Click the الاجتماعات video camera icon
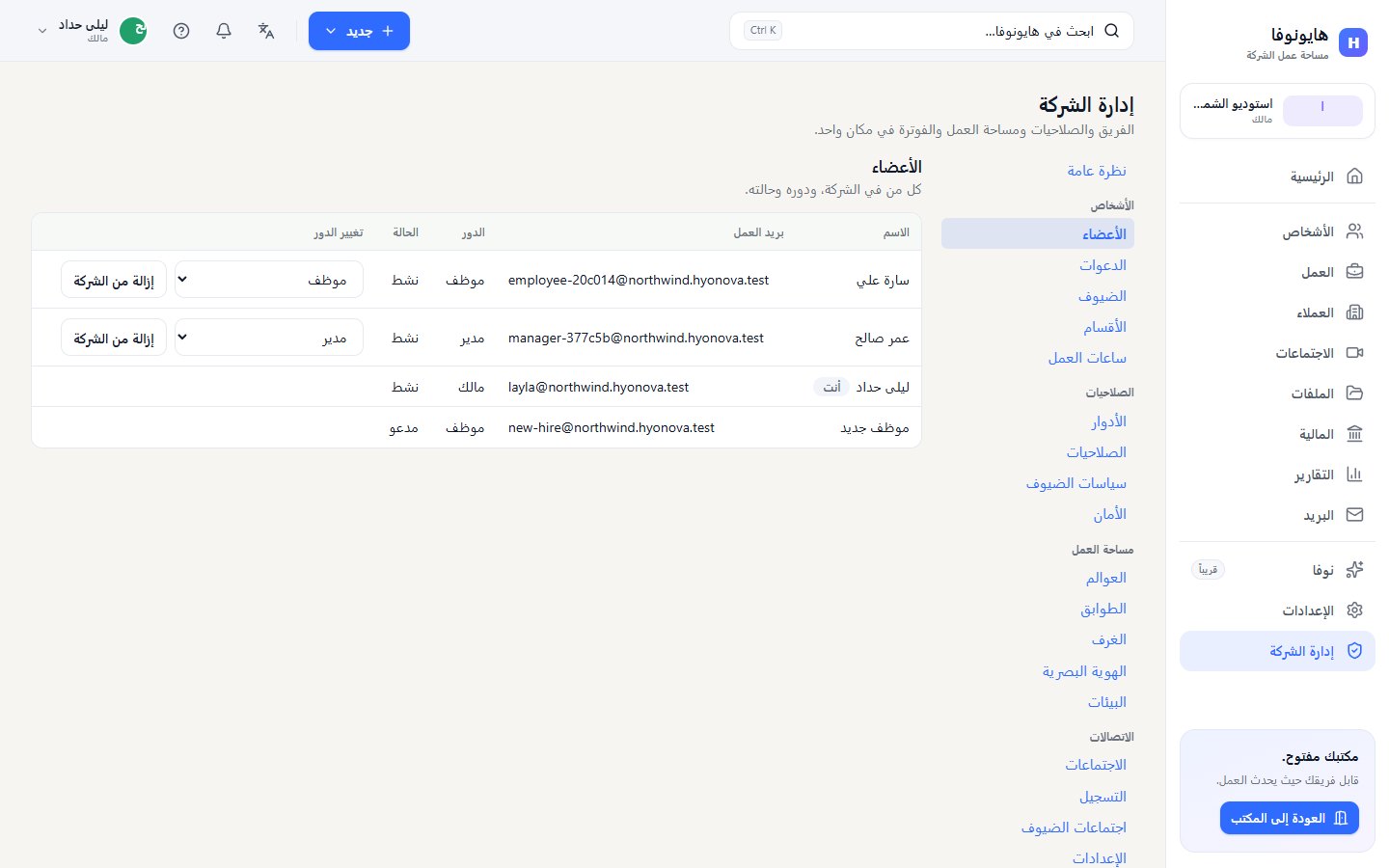This screenshot has width=1389, height=868. pyautogui.click(x=1354, y=353)
